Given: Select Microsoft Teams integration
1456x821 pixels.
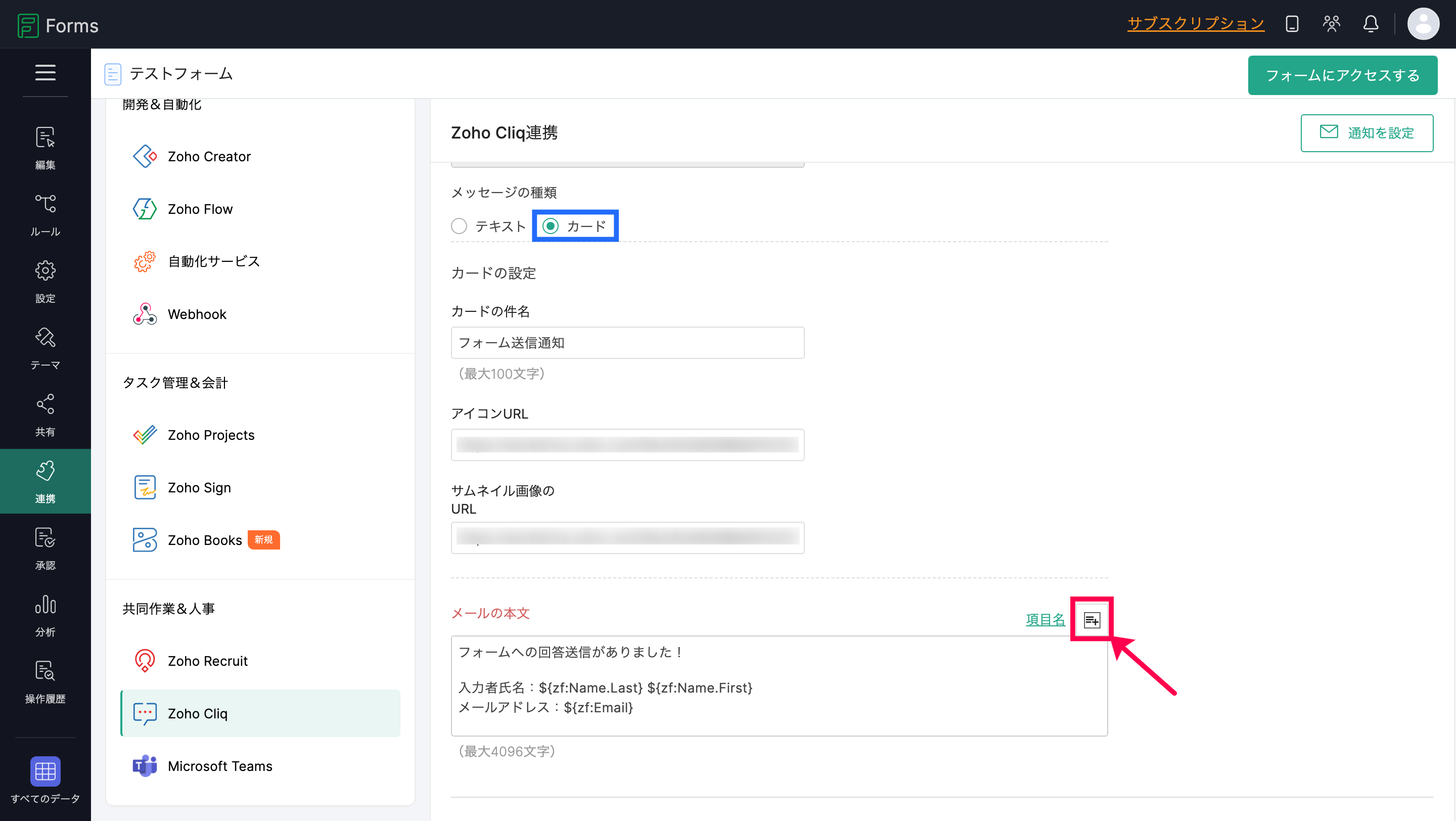Looking at the screenshot, I should point(260,766).
